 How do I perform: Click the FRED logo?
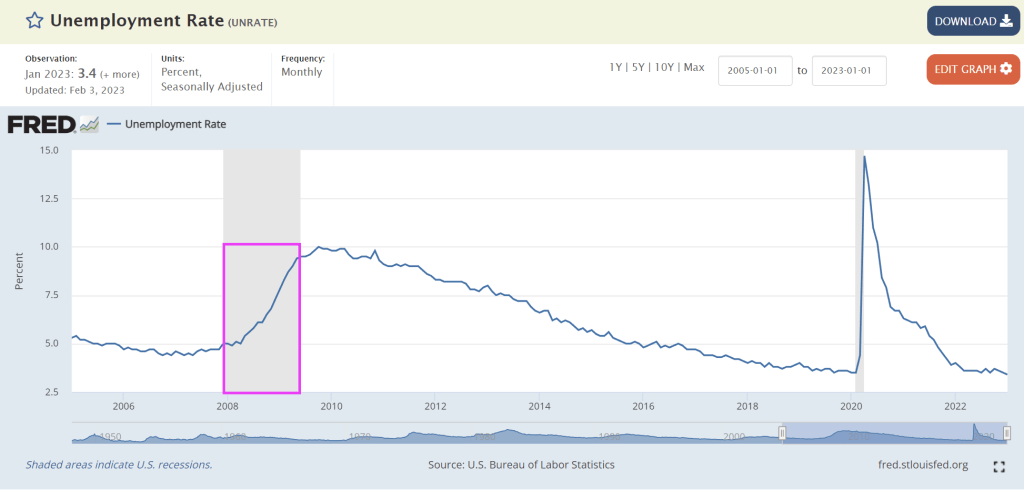[x=42, y=125]
